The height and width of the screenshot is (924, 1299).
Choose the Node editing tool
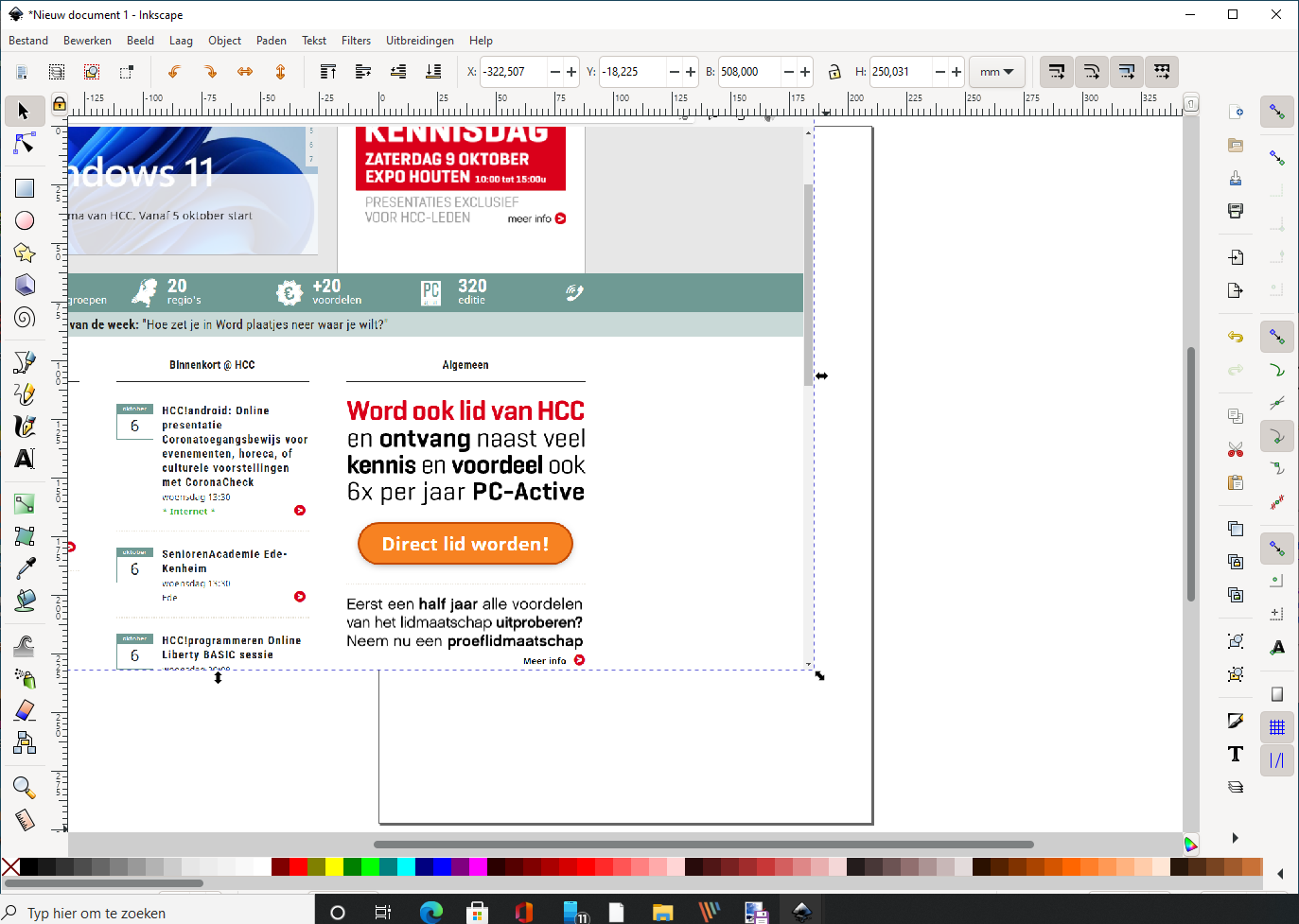(24, 144)
